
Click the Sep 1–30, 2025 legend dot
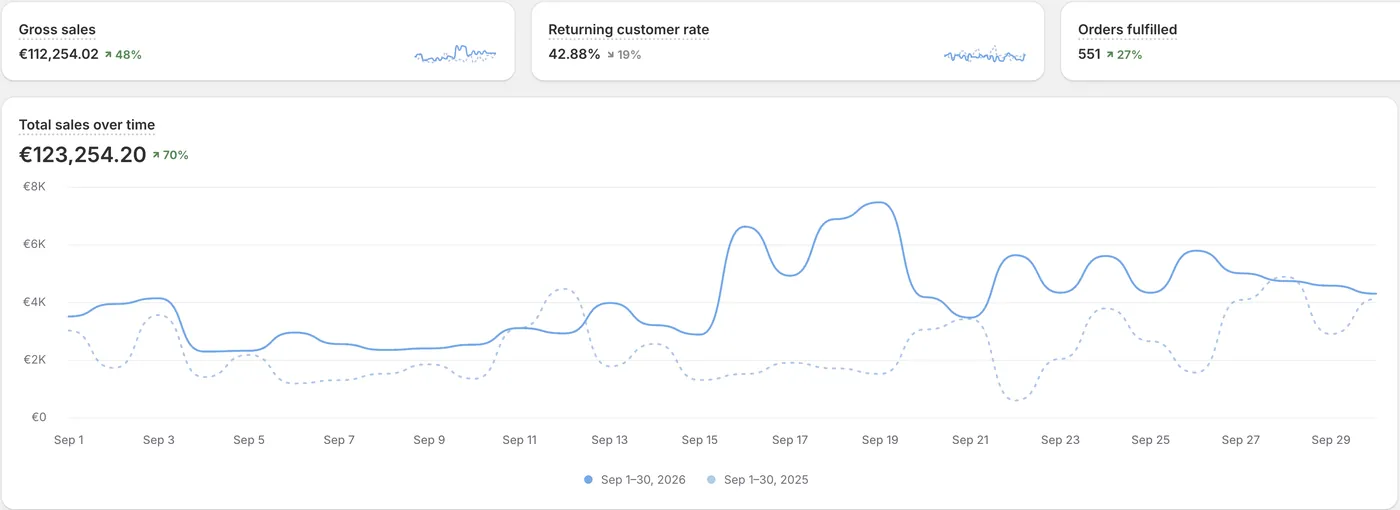(x=711, y=480)
